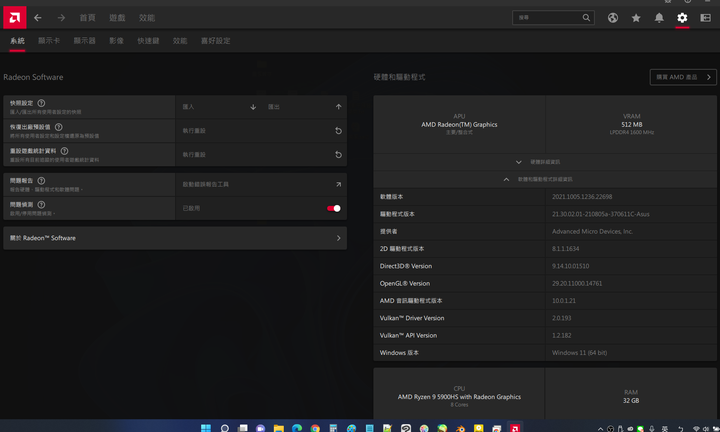Open the 遊戲 top menu
This screenshot has height=432, width=720.
click(x=117, y=17)
